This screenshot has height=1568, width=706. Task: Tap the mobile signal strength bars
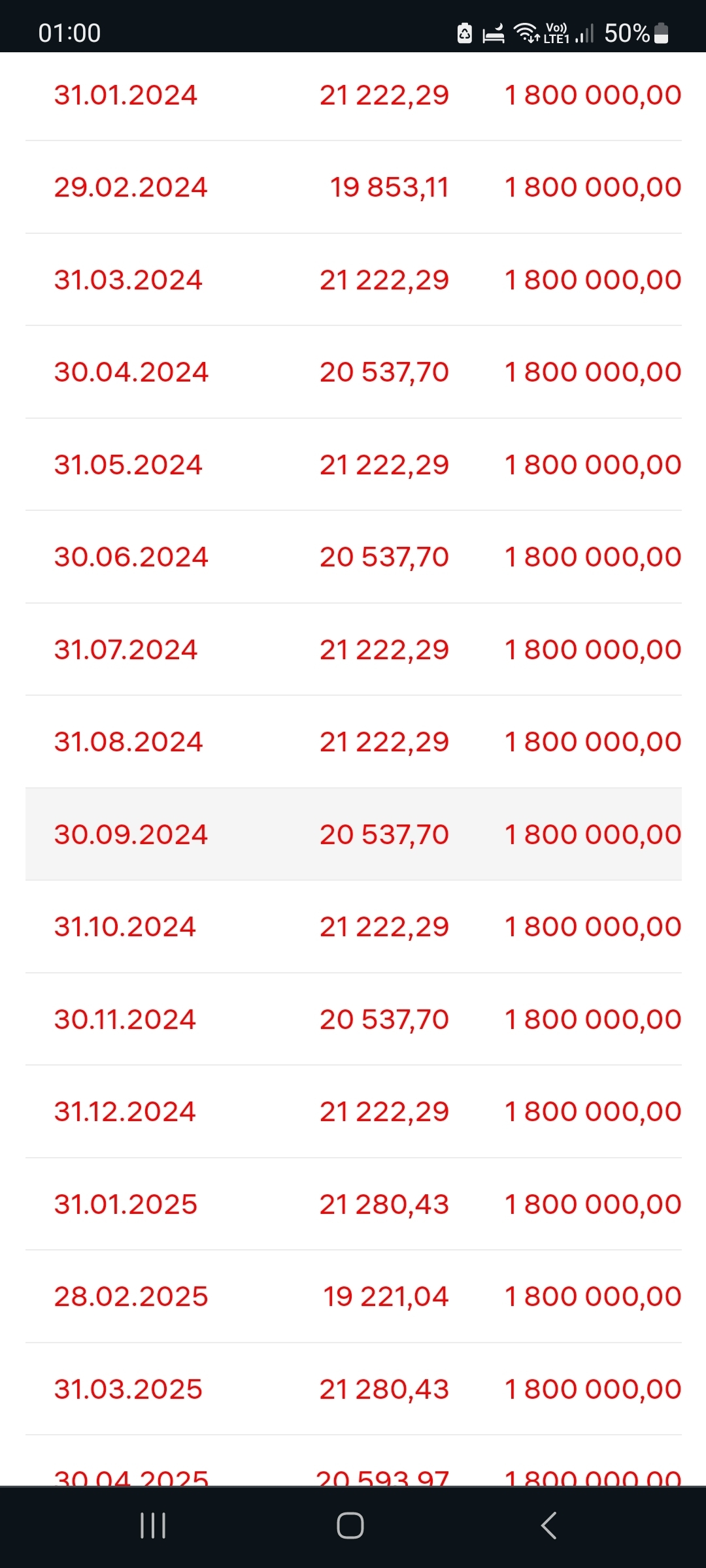(585, 33)
